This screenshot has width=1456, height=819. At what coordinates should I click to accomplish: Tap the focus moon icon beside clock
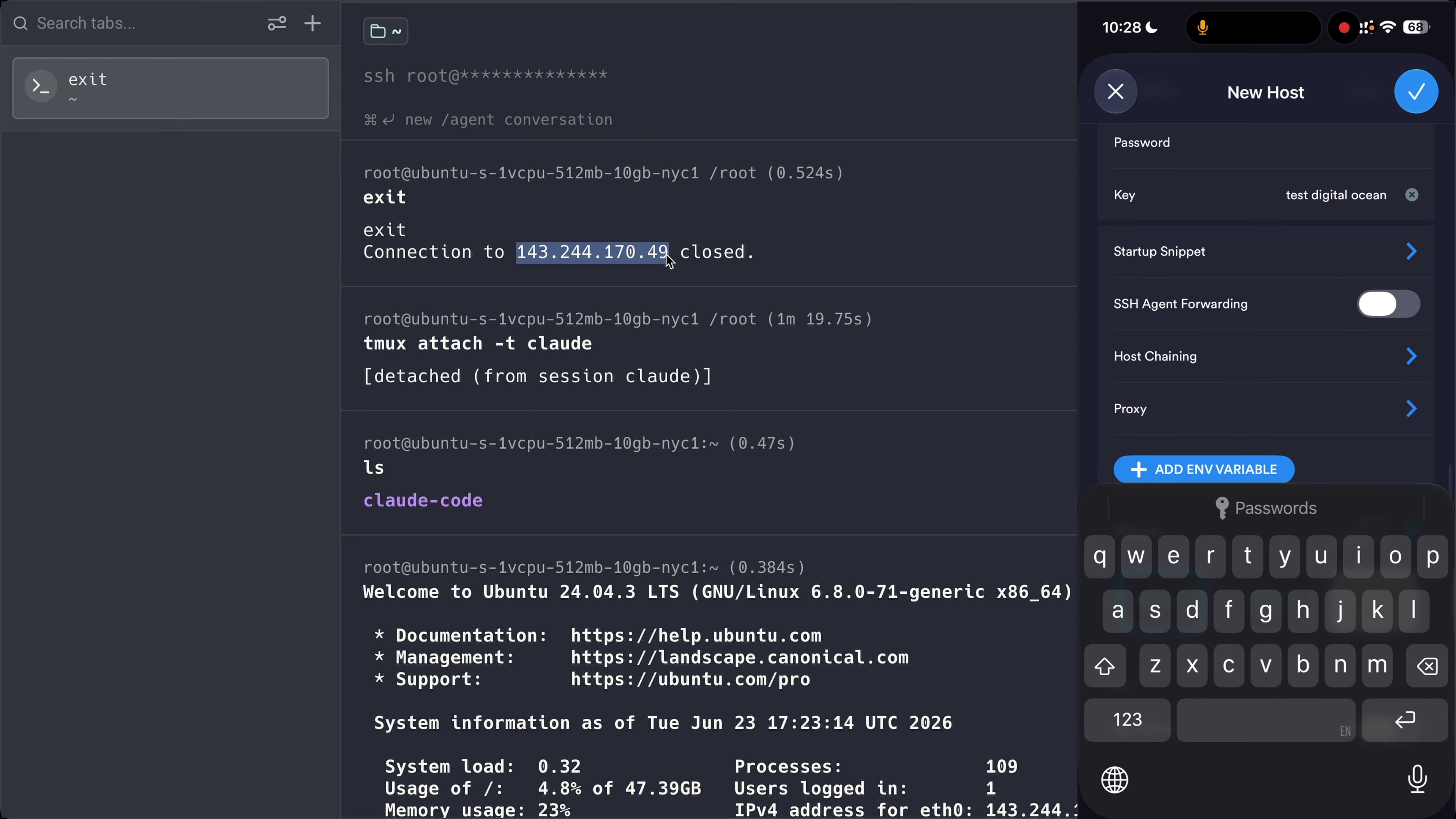[x=1151, y=27]
